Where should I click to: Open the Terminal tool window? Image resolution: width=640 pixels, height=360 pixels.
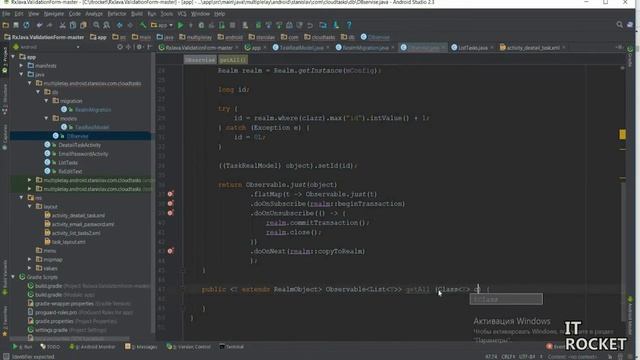232,347
